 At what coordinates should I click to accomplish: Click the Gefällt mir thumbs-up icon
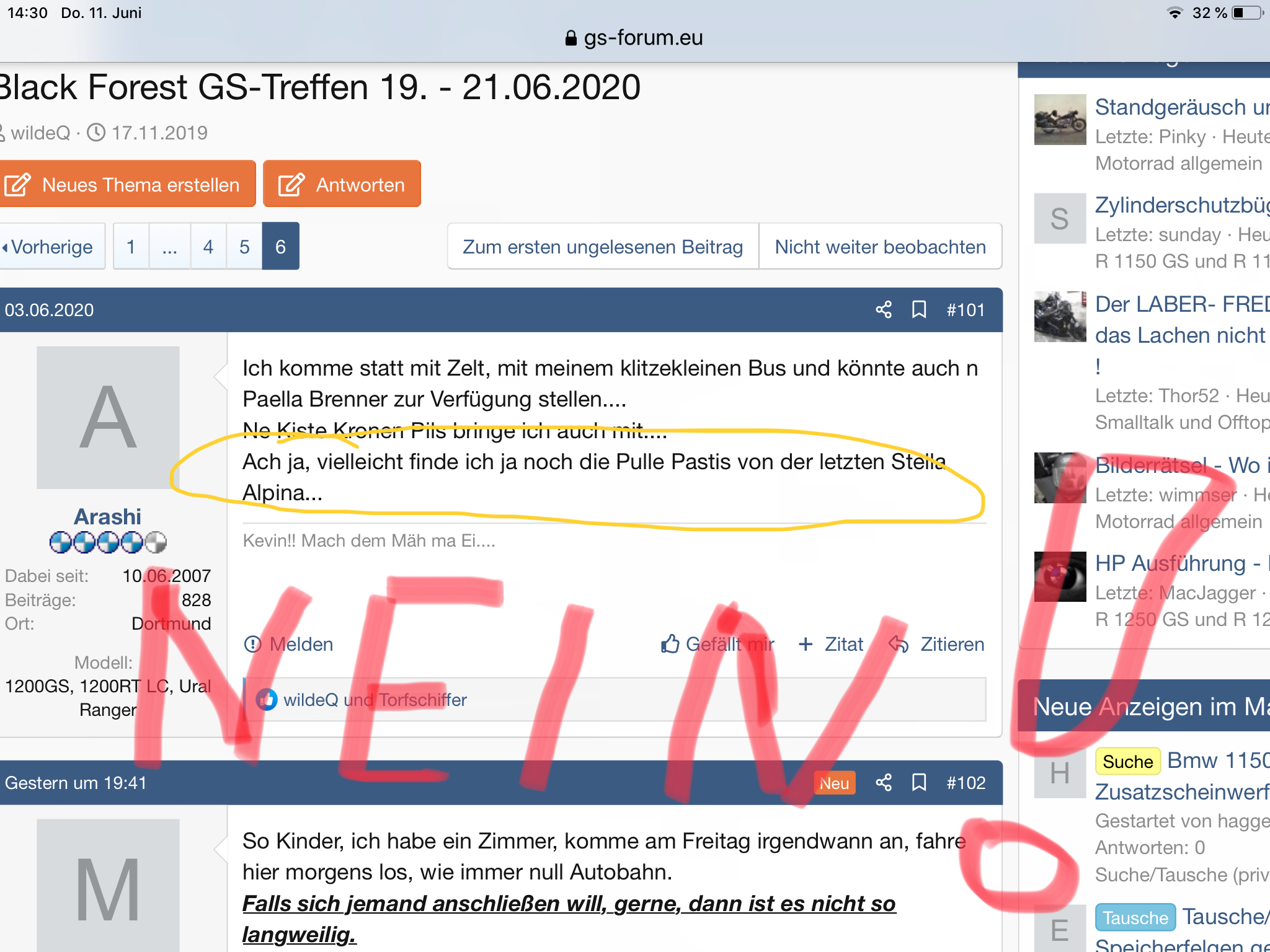[x=670, y=645]
